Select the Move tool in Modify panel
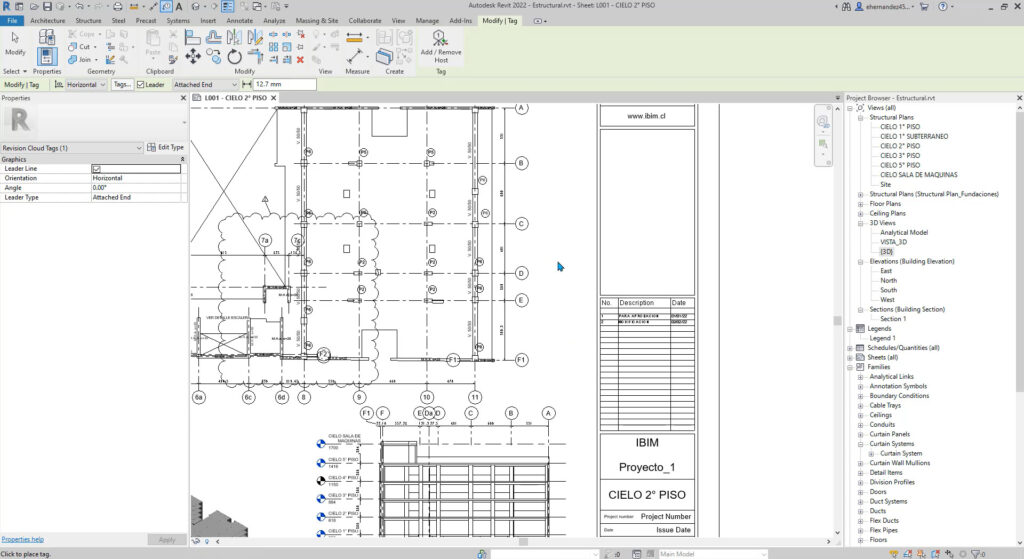Screen dimensions: 1024x559 (x=193, y=55)
